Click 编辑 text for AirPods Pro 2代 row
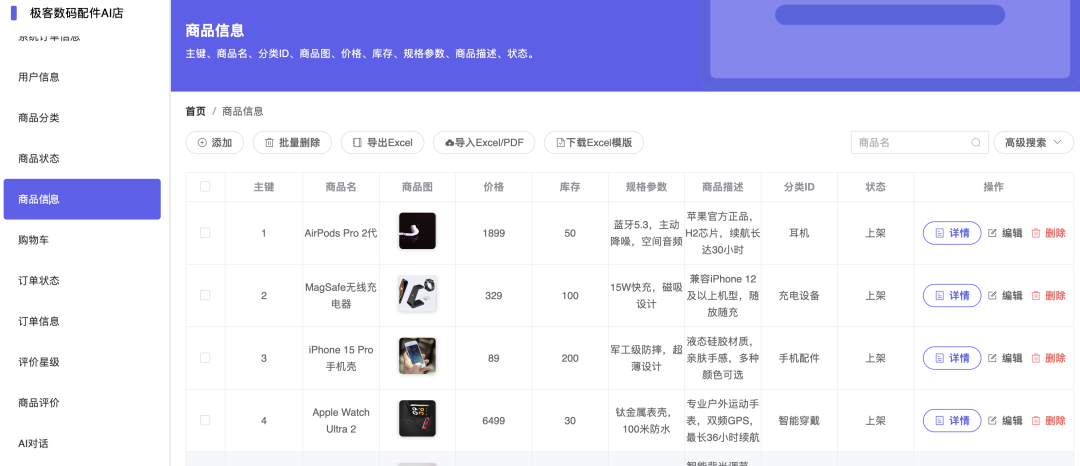 (1012, 233)
